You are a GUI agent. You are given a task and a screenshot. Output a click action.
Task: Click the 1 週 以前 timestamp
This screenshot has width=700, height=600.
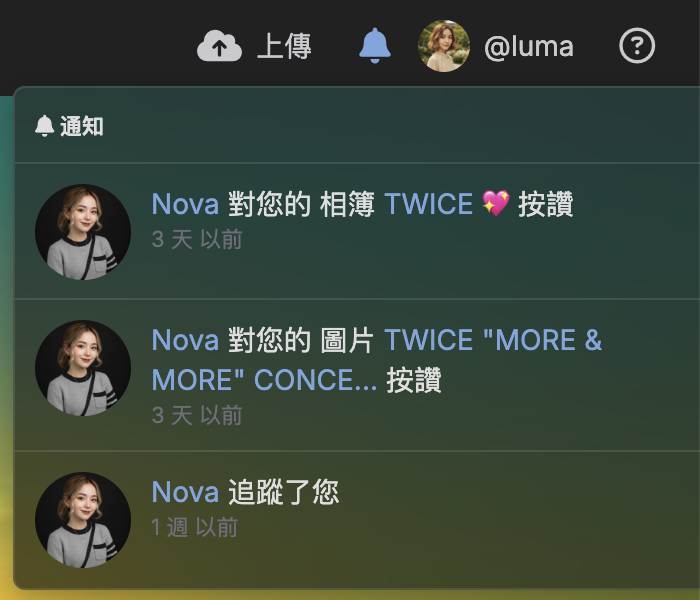[x=195, y=528]
